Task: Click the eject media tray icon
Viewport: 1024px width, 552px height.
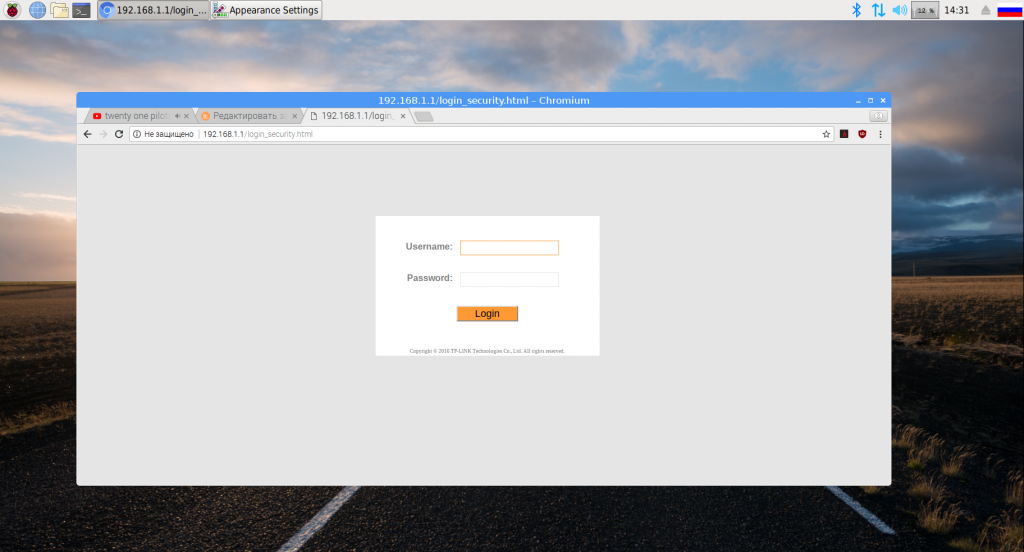Action: pos(985,10)
